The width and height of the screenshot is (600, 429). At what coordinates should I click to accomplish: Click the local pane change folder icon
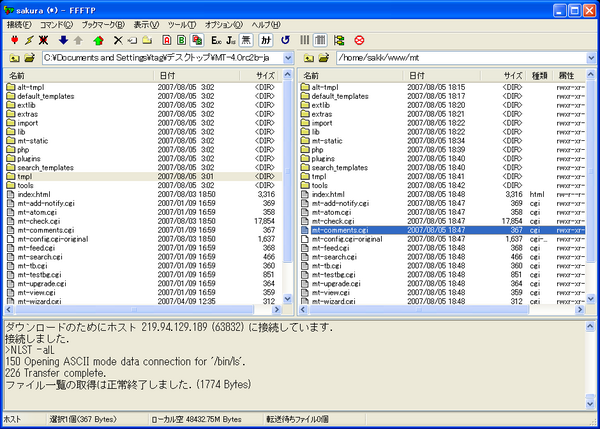(29, 58)
